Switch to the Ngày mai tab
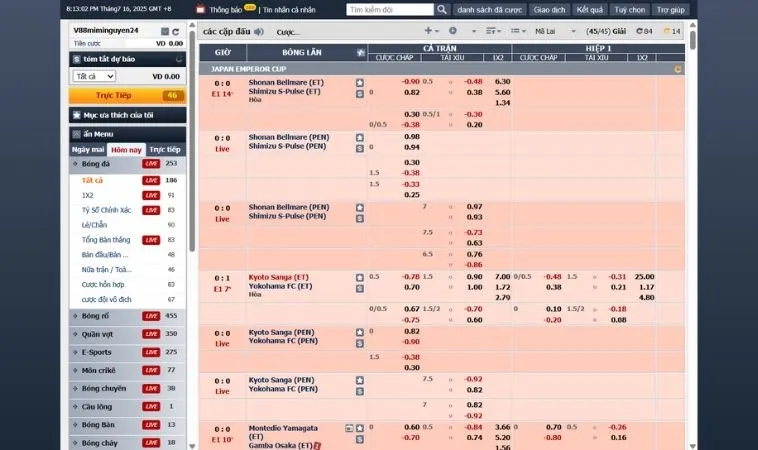 point(88,149)
